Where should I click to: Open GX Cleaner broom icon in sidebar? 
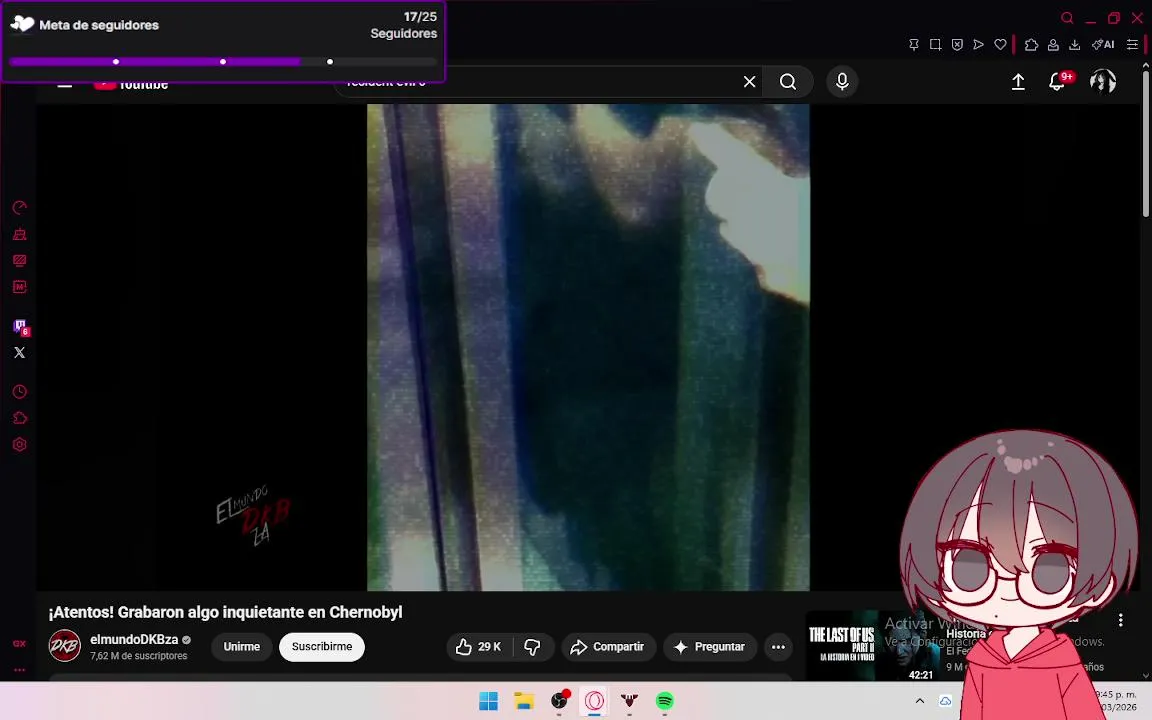click(x=20, y=234)
